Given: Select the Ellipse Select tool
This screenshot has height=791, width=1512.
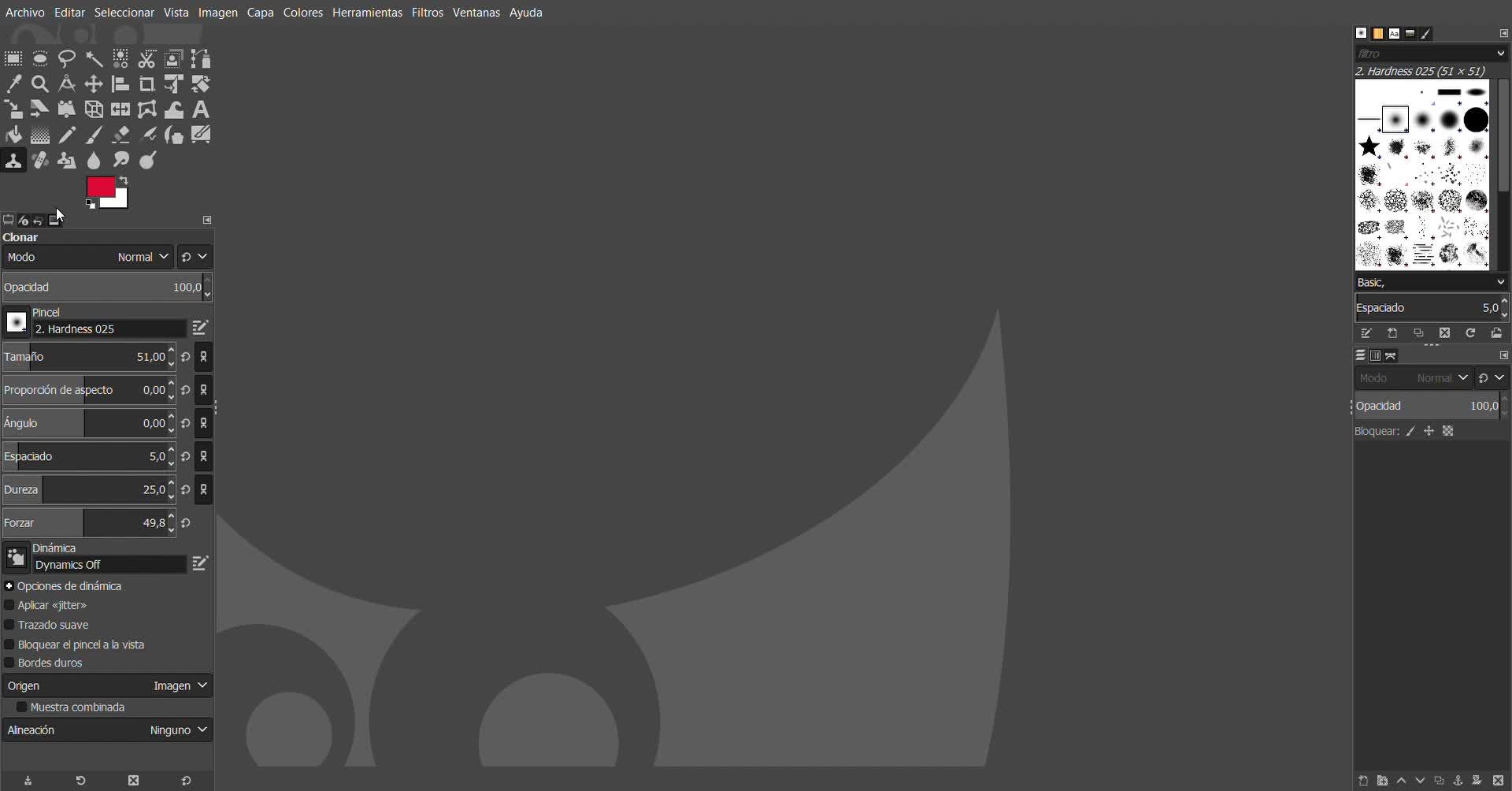Looking at the screenshot, I should [40, 59].
